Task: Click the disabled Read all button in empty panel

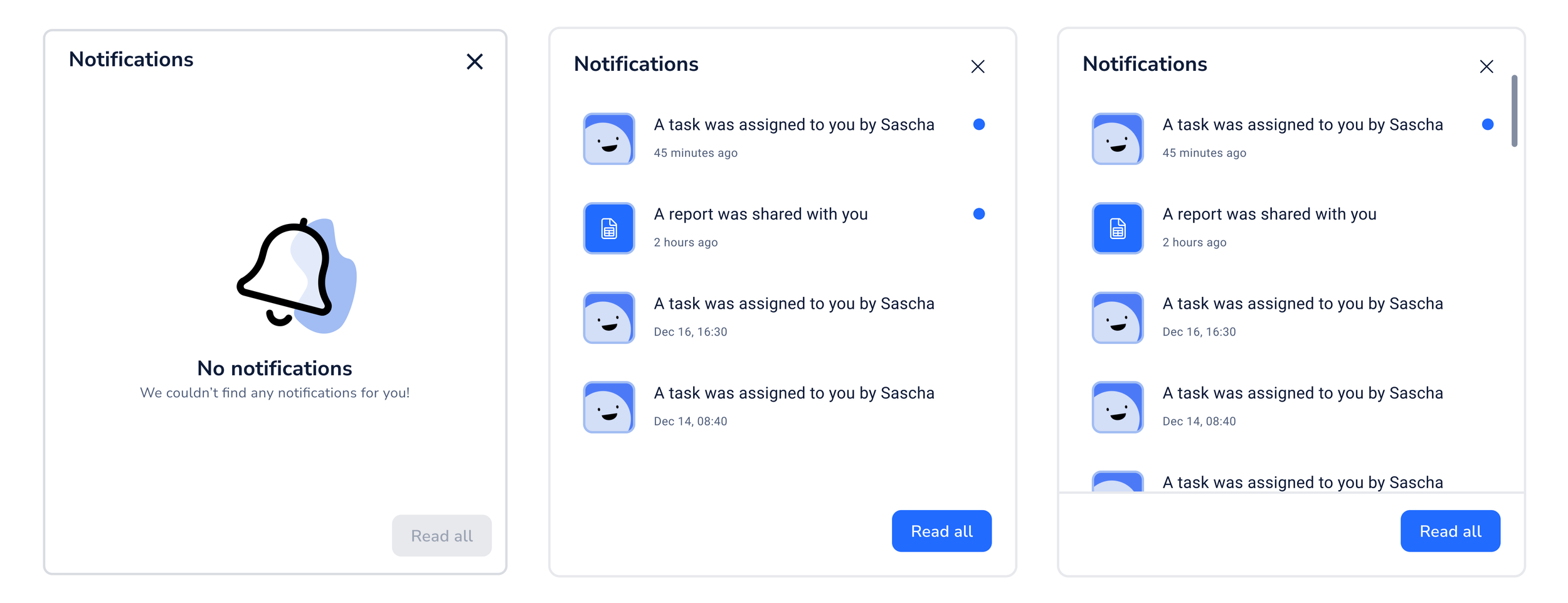Action: tap(442, 535)
